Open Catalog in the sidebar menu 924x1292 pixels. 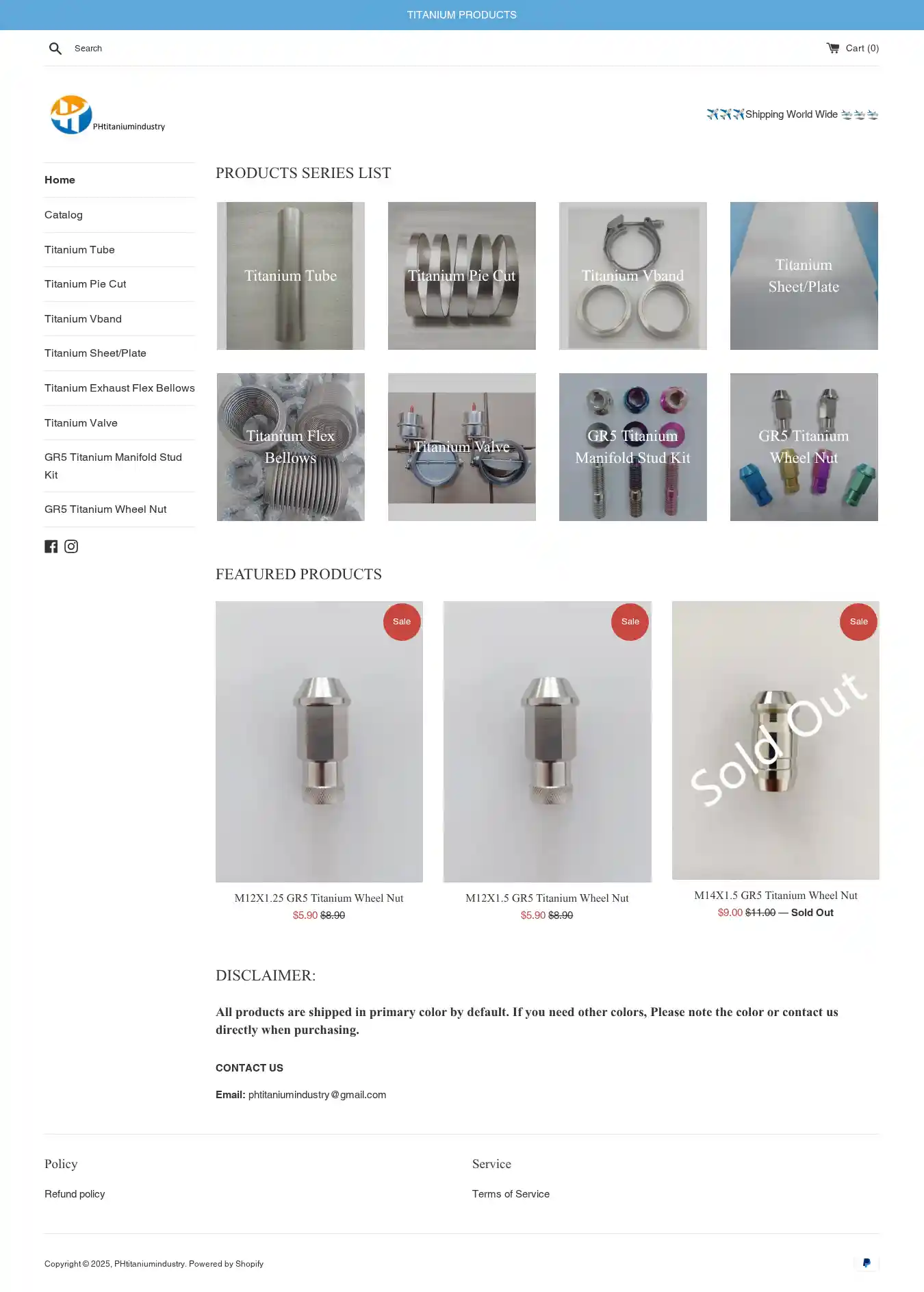[x=64, y=215]
